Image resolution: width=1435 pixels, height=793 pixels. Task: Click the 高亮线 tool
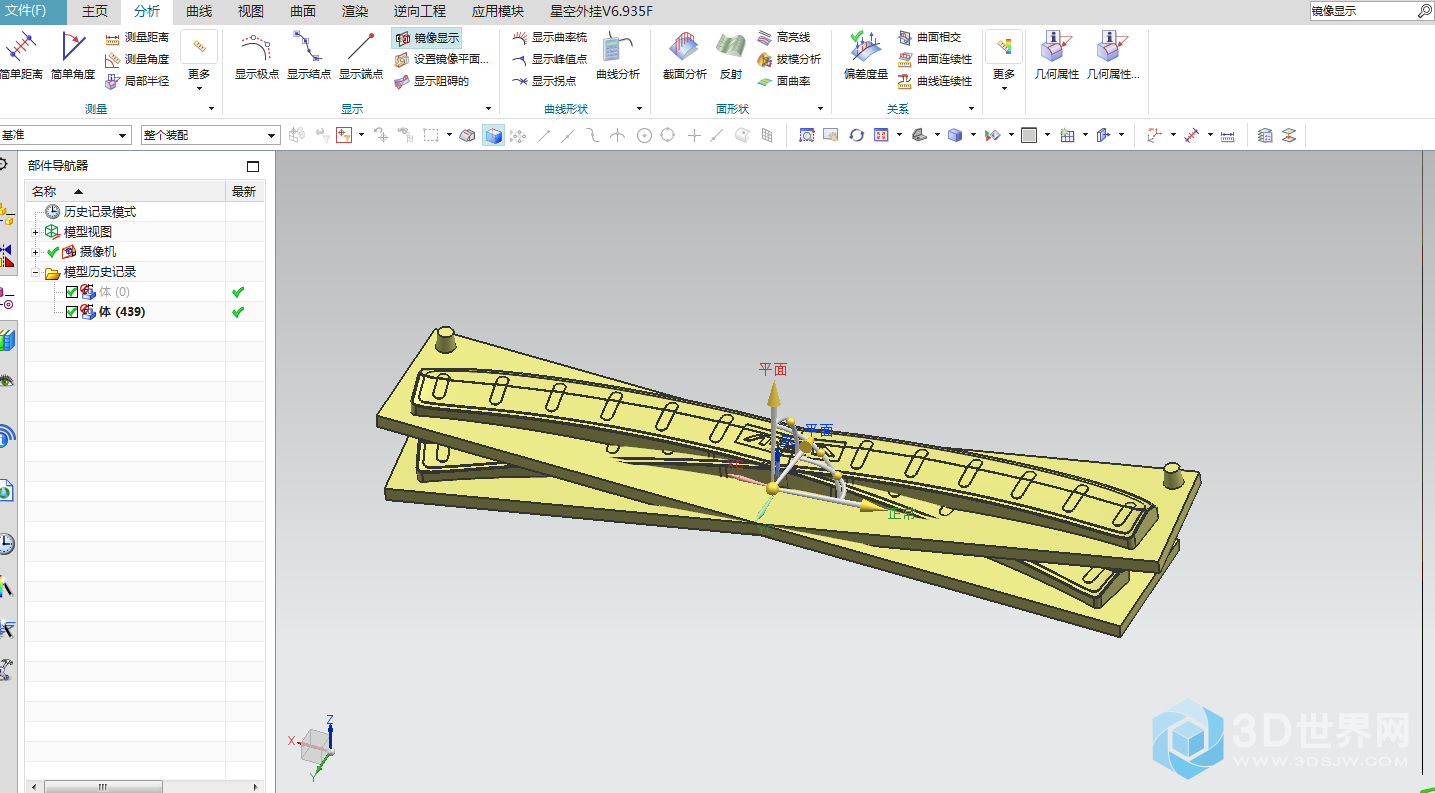pos(784,37)
